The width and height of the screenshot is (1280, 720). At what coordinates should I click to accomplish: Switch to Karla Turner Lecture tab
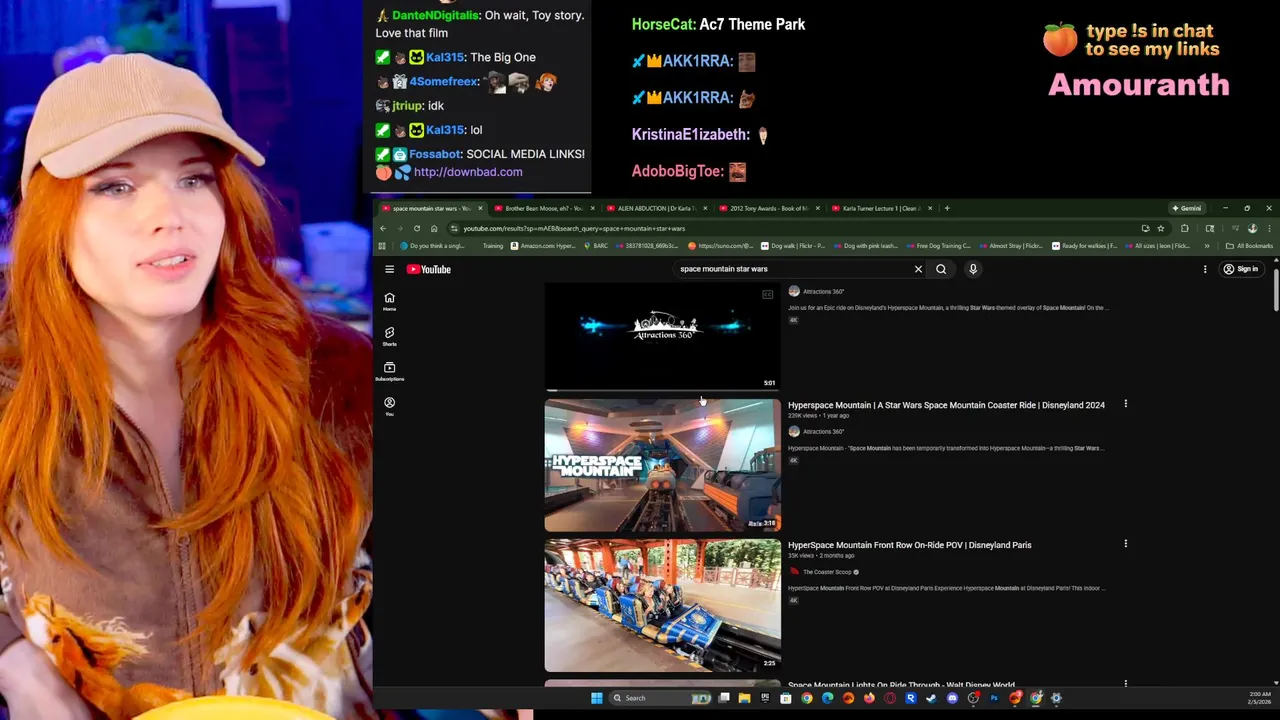880,208
